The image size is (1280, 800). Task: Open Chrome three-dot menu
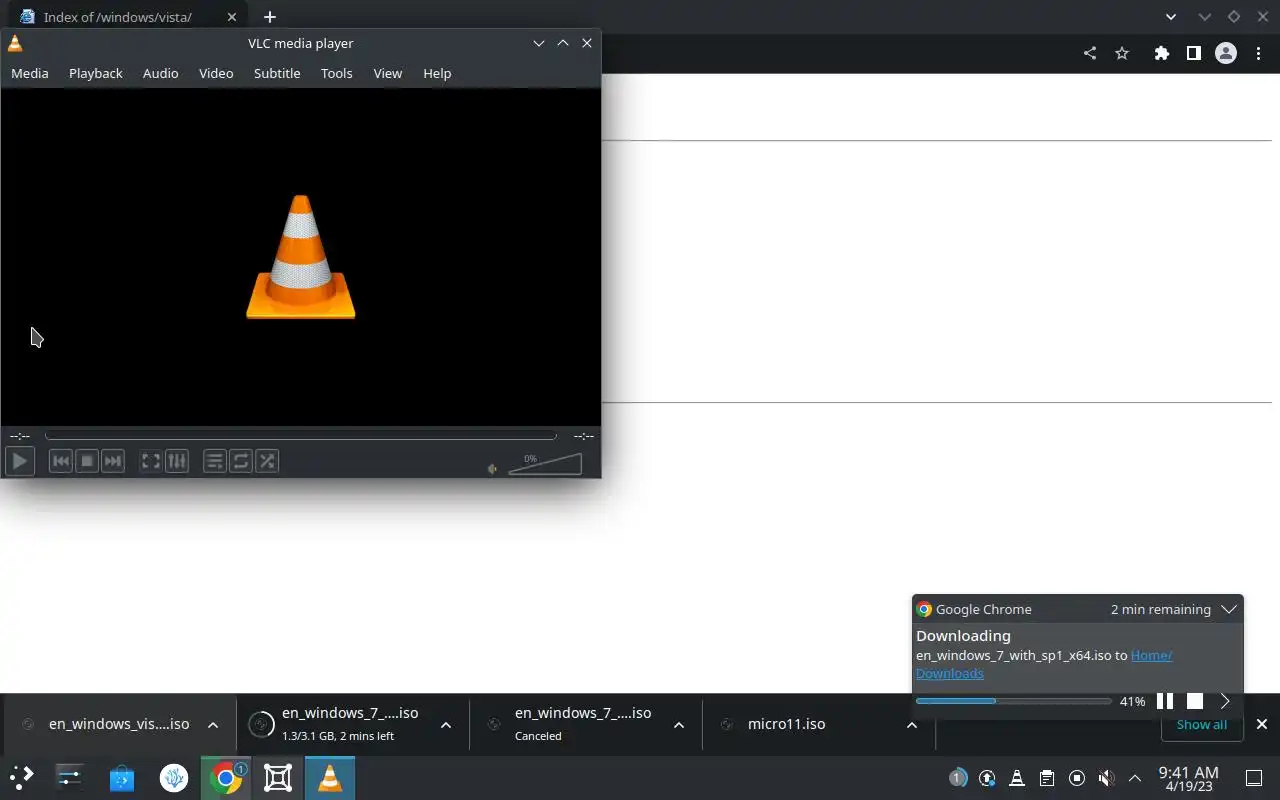pos(1259,53)
